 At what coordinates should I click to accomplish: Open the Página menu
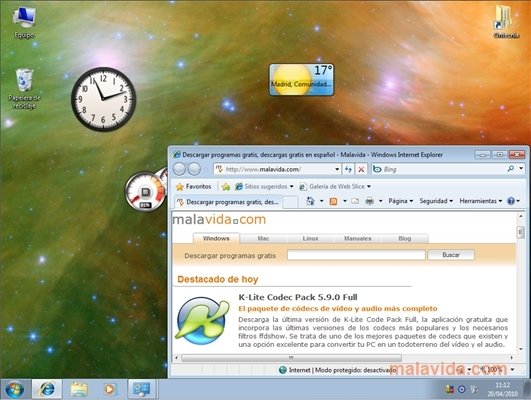point(401,201)
